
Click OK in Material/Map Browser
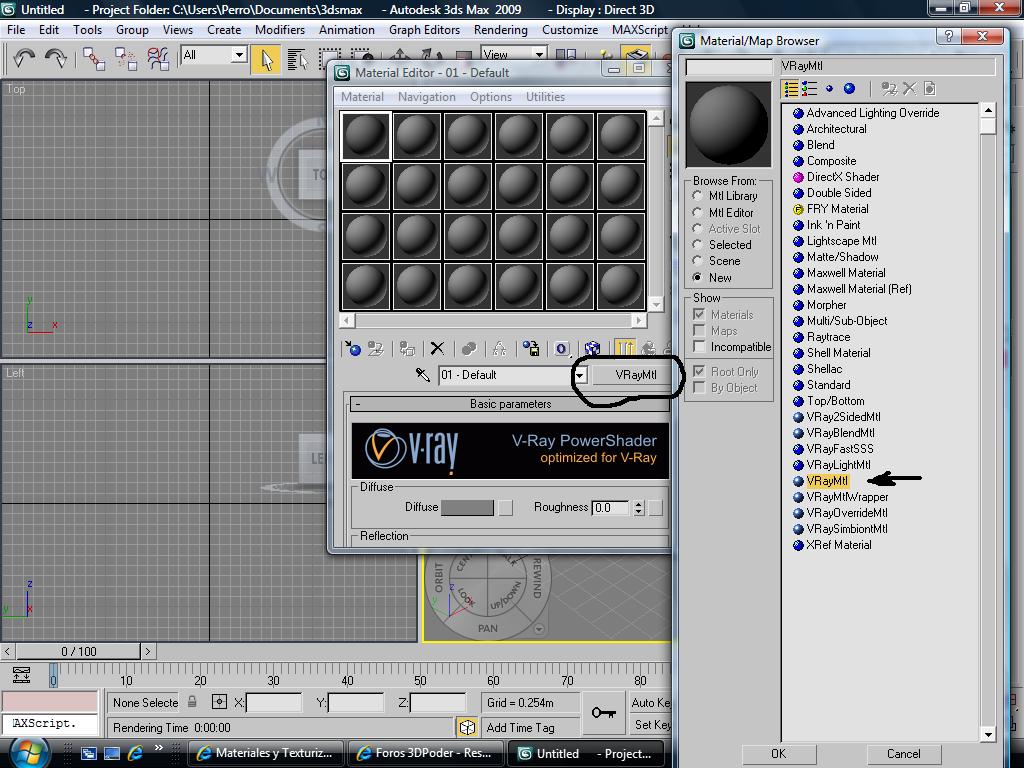(x=778, y=754)
